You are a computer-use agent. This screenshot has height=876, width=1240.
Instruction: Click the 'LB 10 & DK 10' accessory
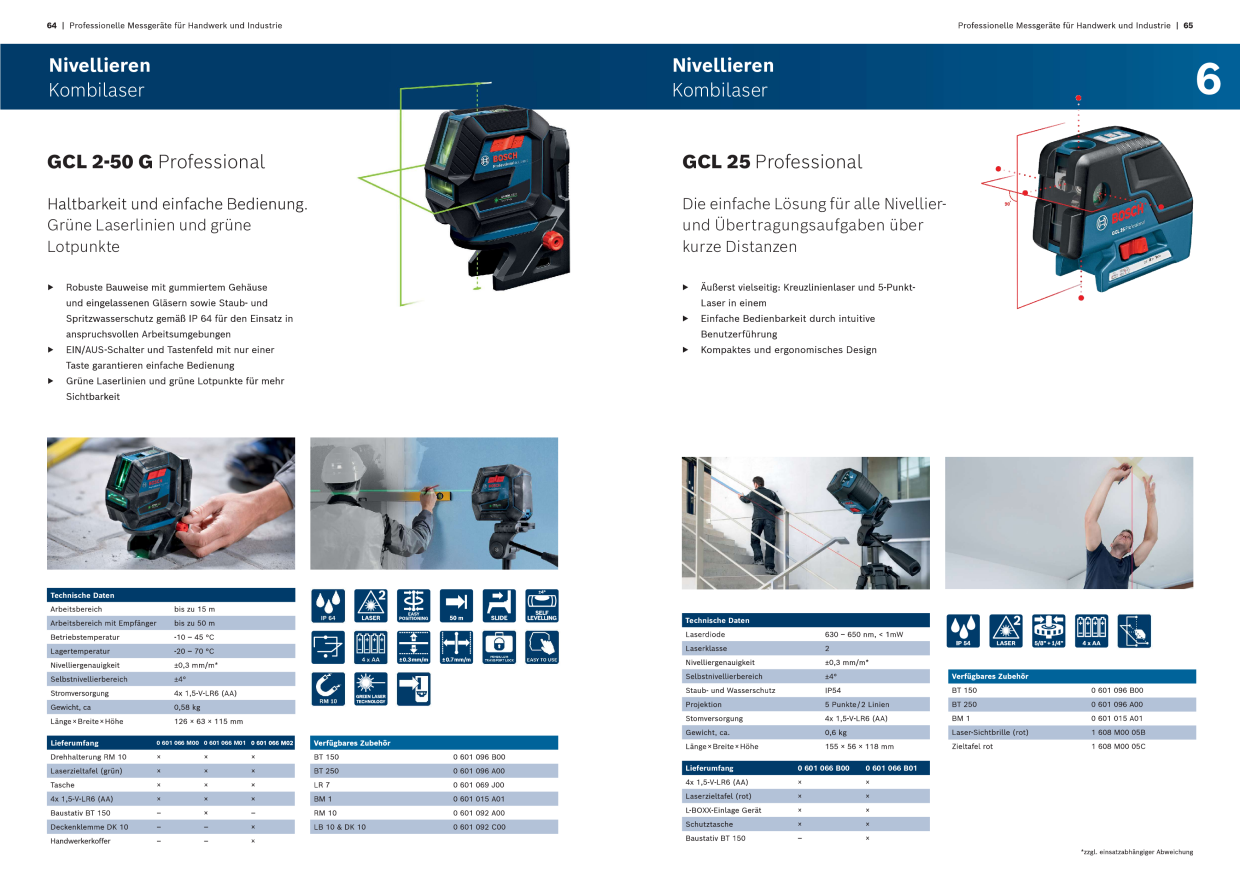point(340,827)
